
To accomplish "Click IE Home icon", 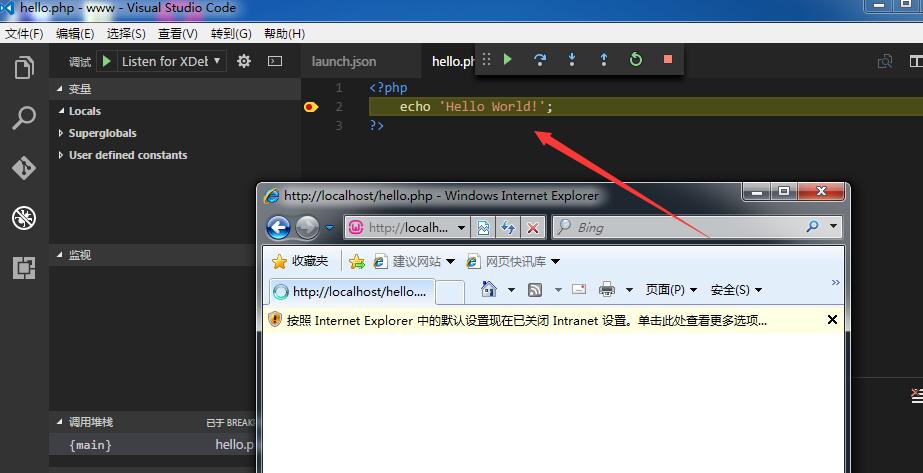I will 489,289.
